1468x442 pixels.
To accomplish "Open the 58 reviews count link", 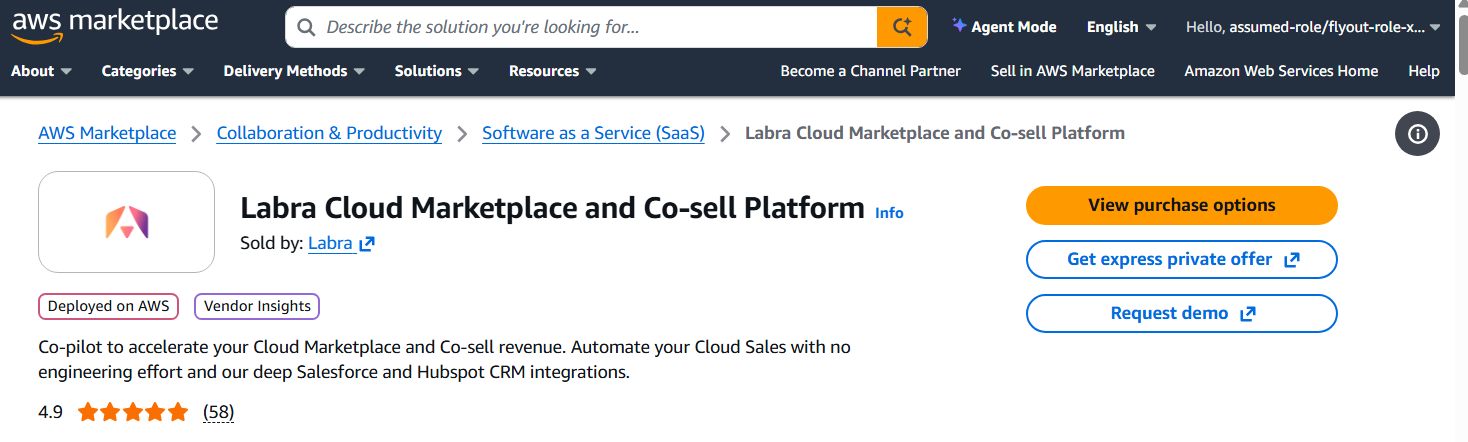I will tap(218, 412).
